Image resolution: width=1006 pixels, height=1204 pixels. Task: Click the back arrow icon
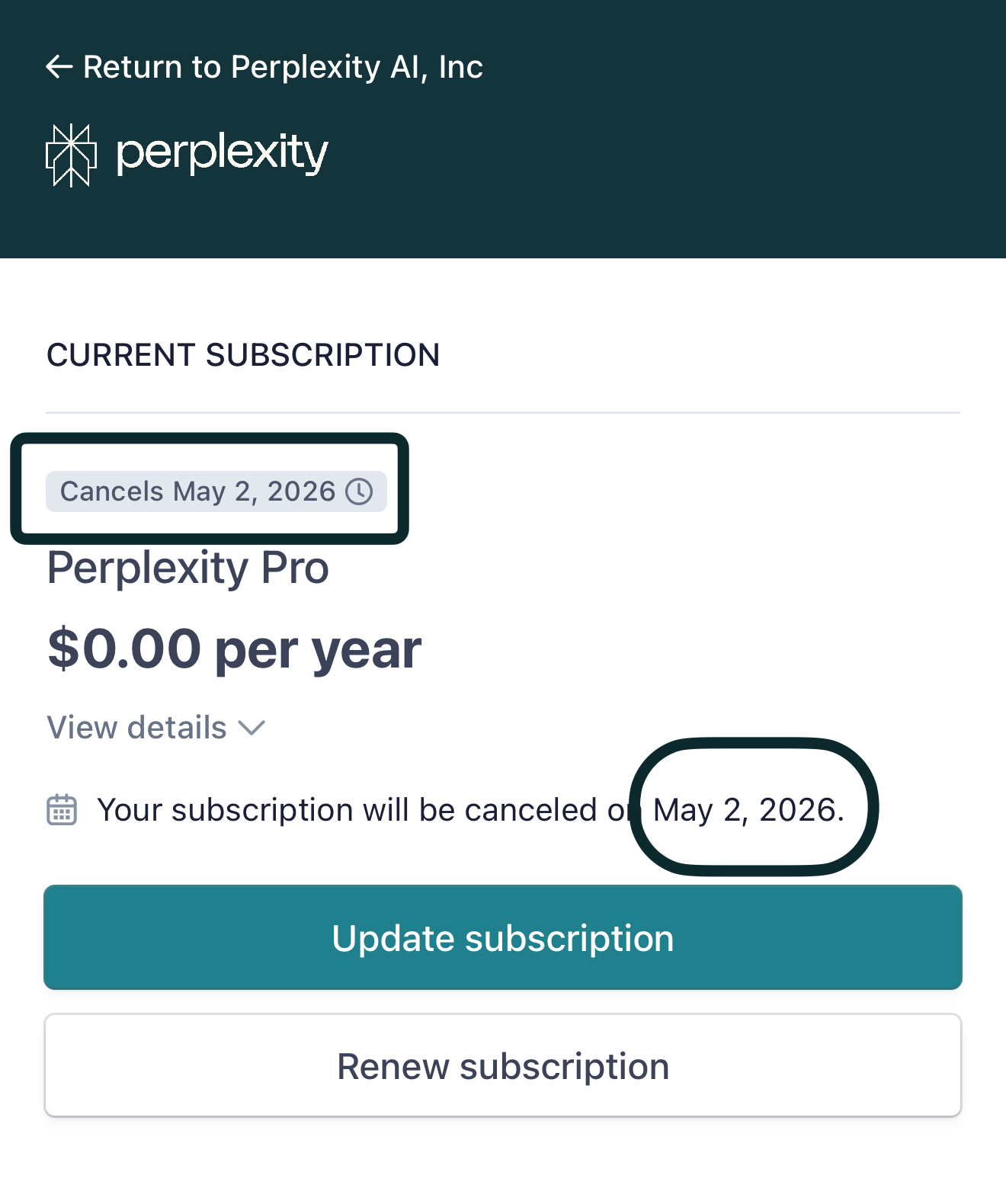click(59, 67)
